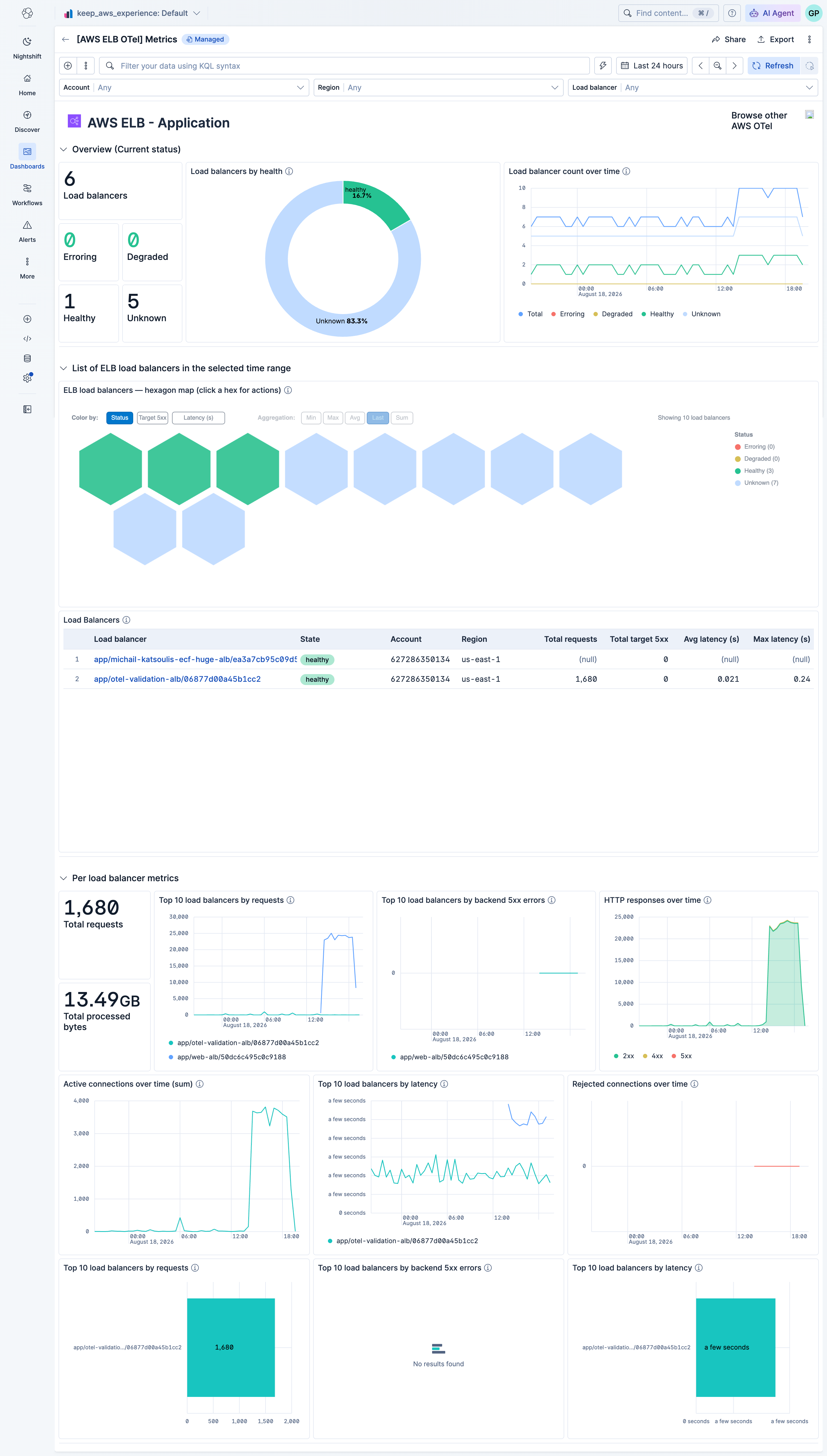The height and width of the screenshot is (1456, 827).
Task: Click the background search spinner icon
Action: coord(809,66)
